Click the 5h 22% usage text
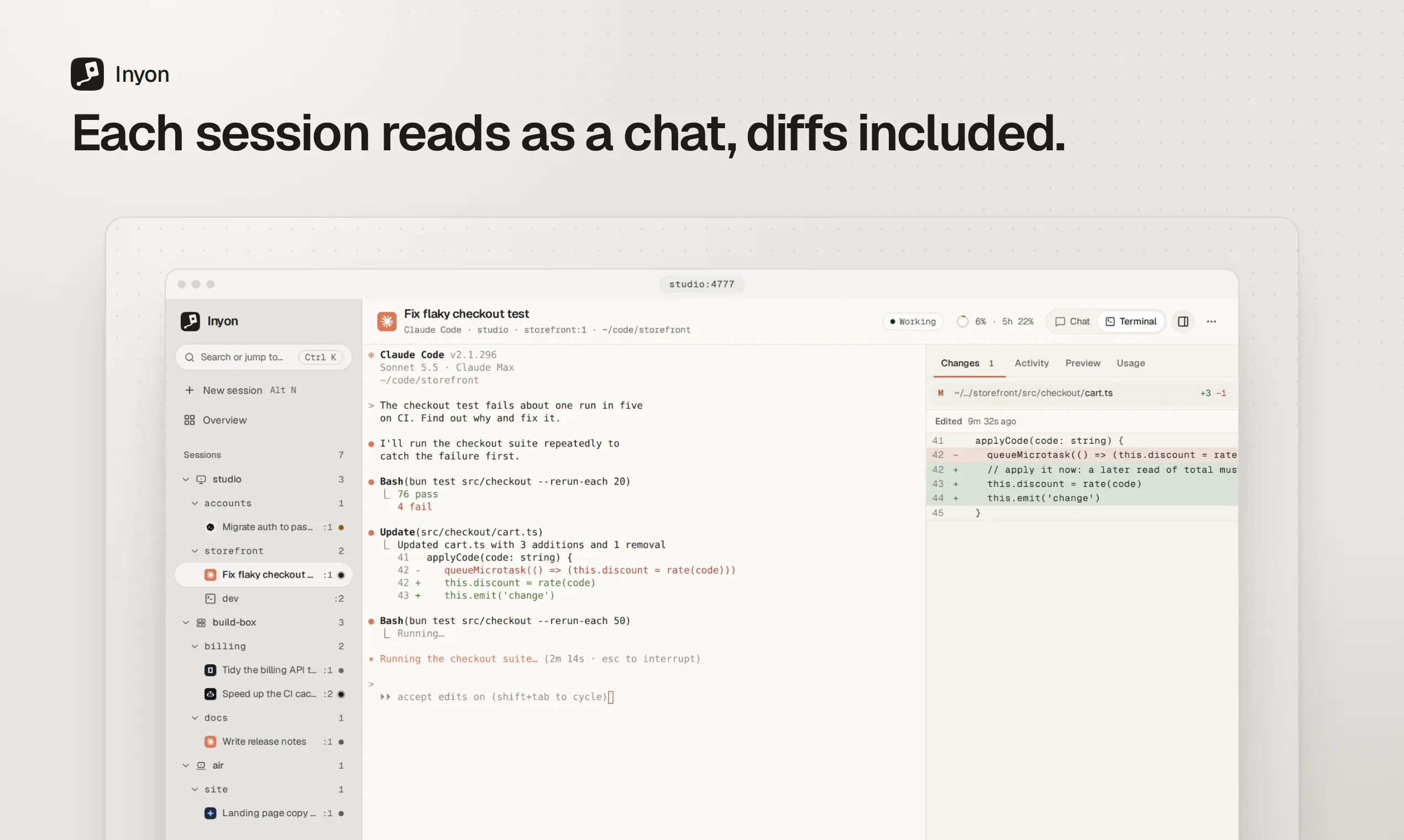 (x=1017, y=322)
